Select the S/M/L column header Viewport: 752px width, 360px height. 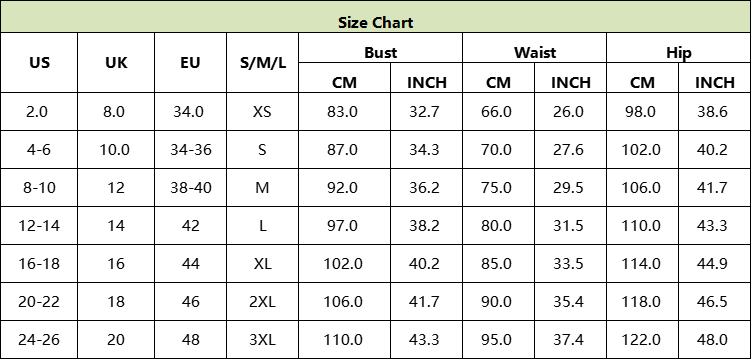click(x=262, y=62)
